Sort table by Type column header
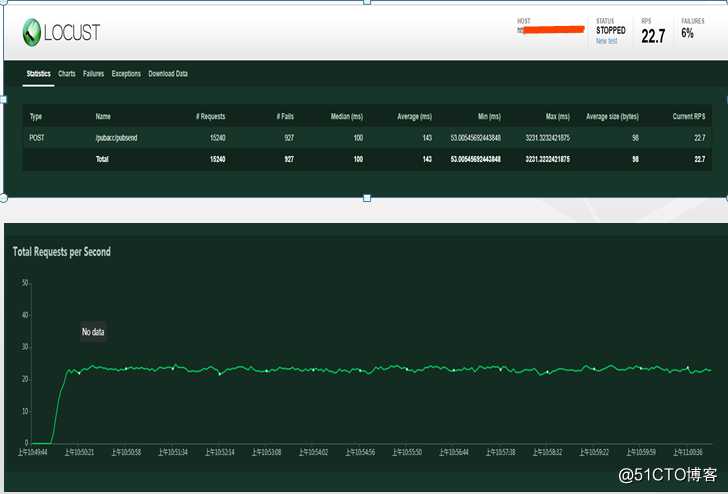The image size is (728, 494). [x=36, y=116]
